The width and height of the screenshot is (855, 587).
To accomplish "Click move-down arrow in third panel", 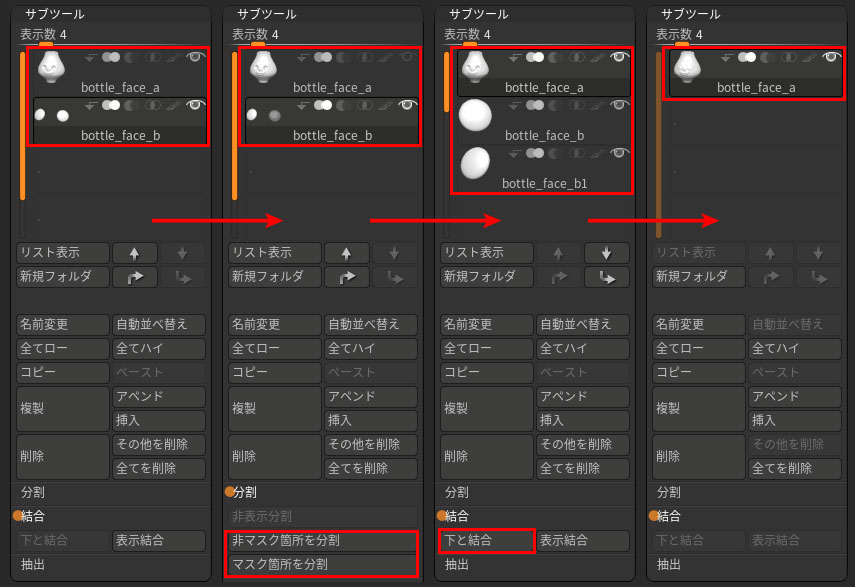I will pos(606,253).
